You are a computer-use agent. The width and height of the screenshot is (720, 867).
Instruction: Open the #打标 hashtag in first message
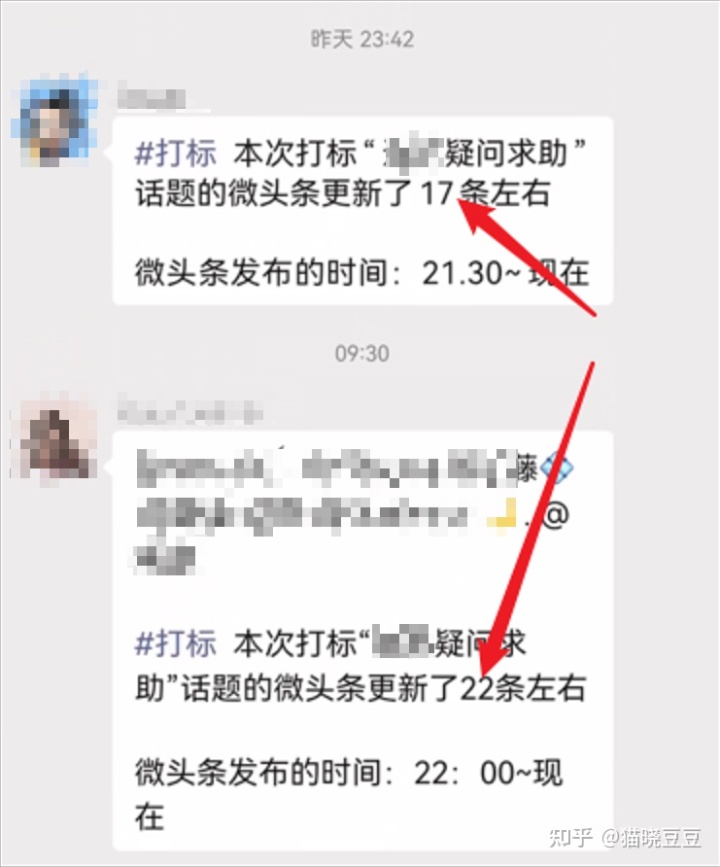pos(176,152)
